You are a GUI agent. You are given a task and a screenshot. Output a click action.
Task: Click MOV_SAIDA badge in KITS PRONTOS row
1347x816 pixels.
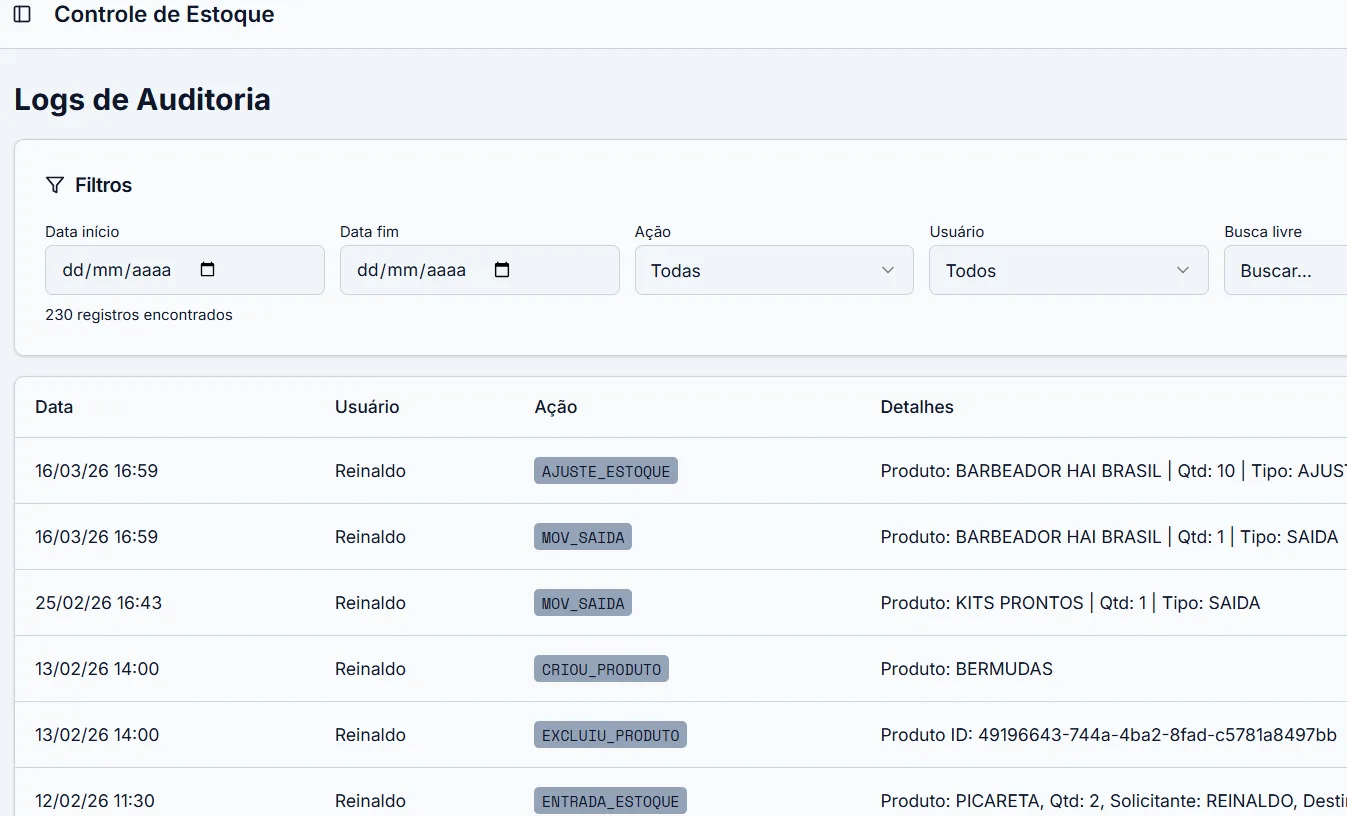583,603
